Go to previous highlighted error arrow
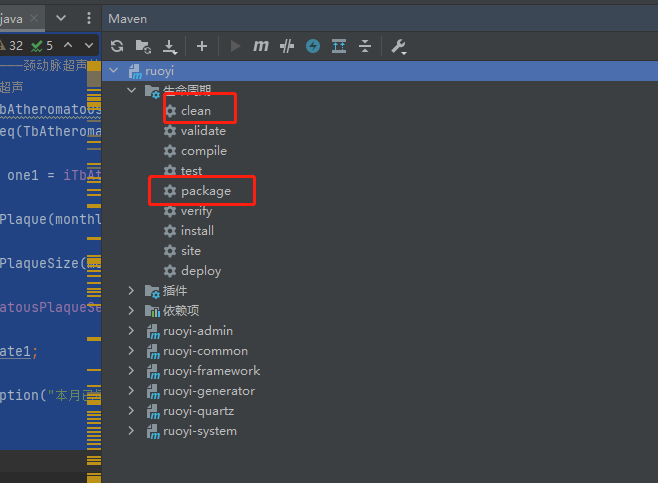The image size is (658, 483). point(68,45)
